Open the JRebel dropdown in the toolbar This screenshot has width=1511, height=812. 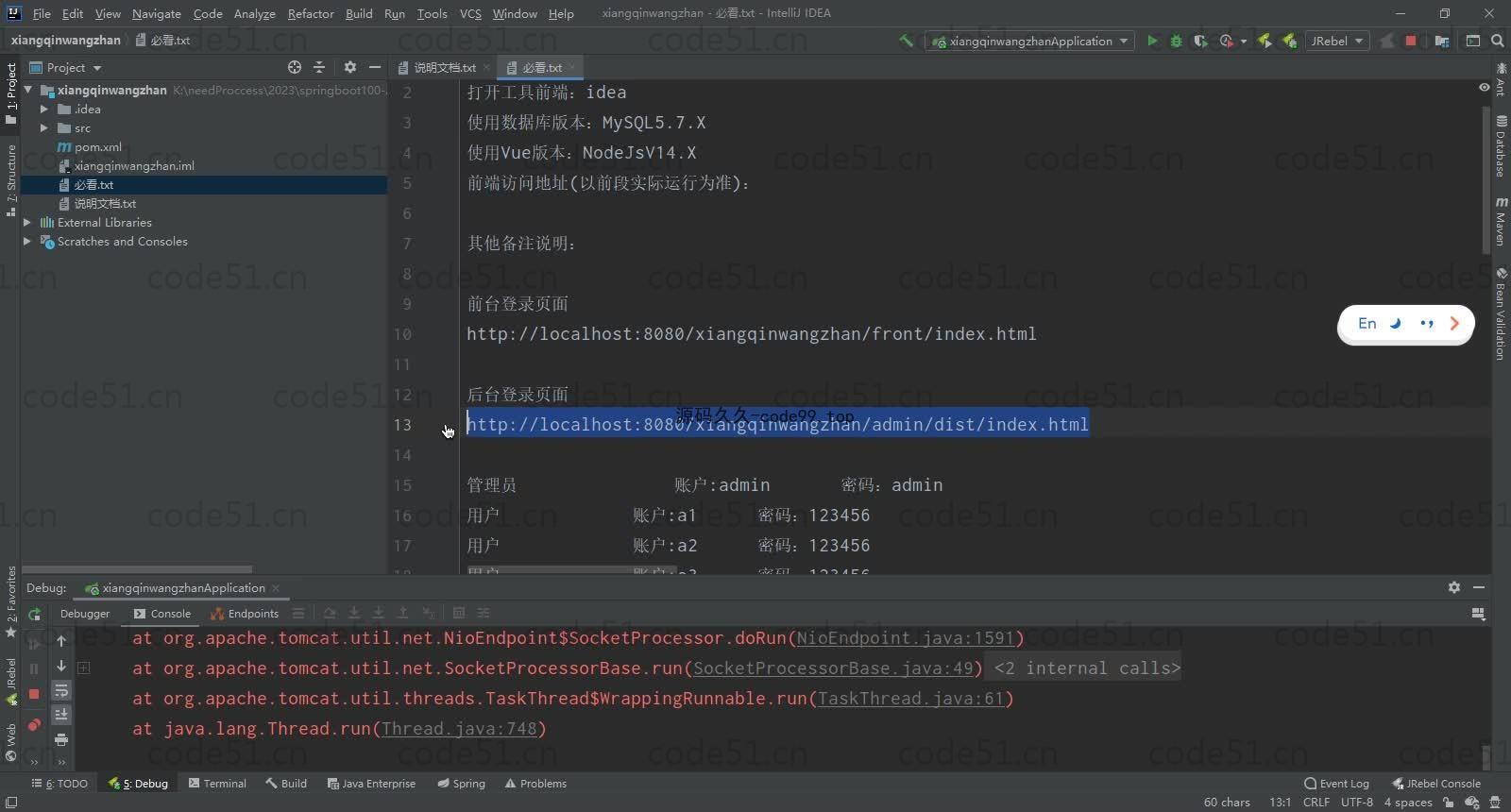(1337, 41)
